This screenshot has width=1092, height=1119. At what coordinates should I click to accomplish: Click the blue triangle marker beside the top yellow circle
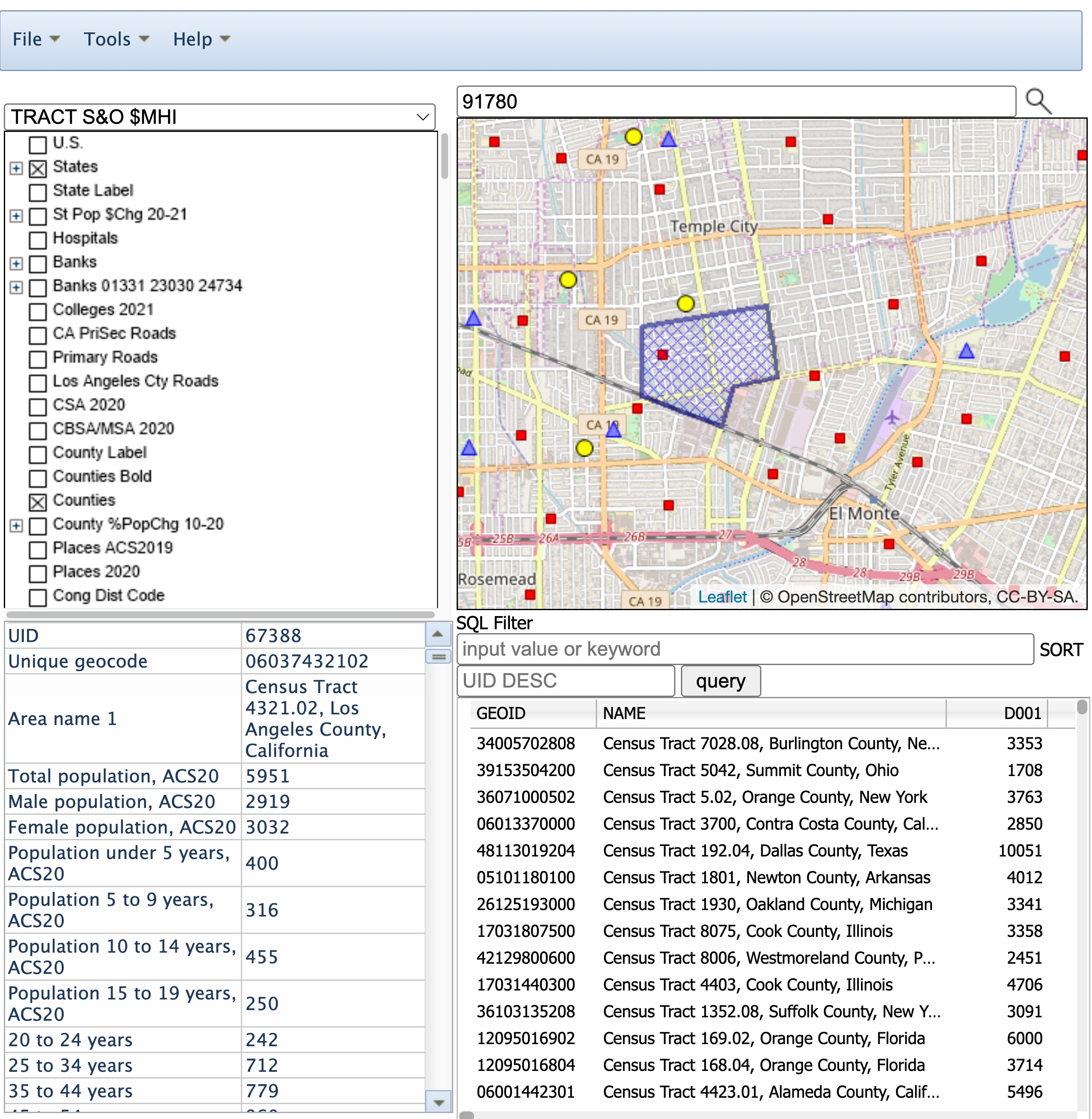(x=668, y=139)
